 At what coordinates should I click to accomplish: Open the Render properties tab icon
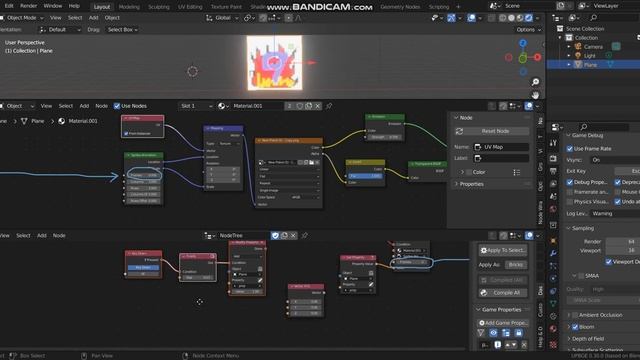(553, 158)
